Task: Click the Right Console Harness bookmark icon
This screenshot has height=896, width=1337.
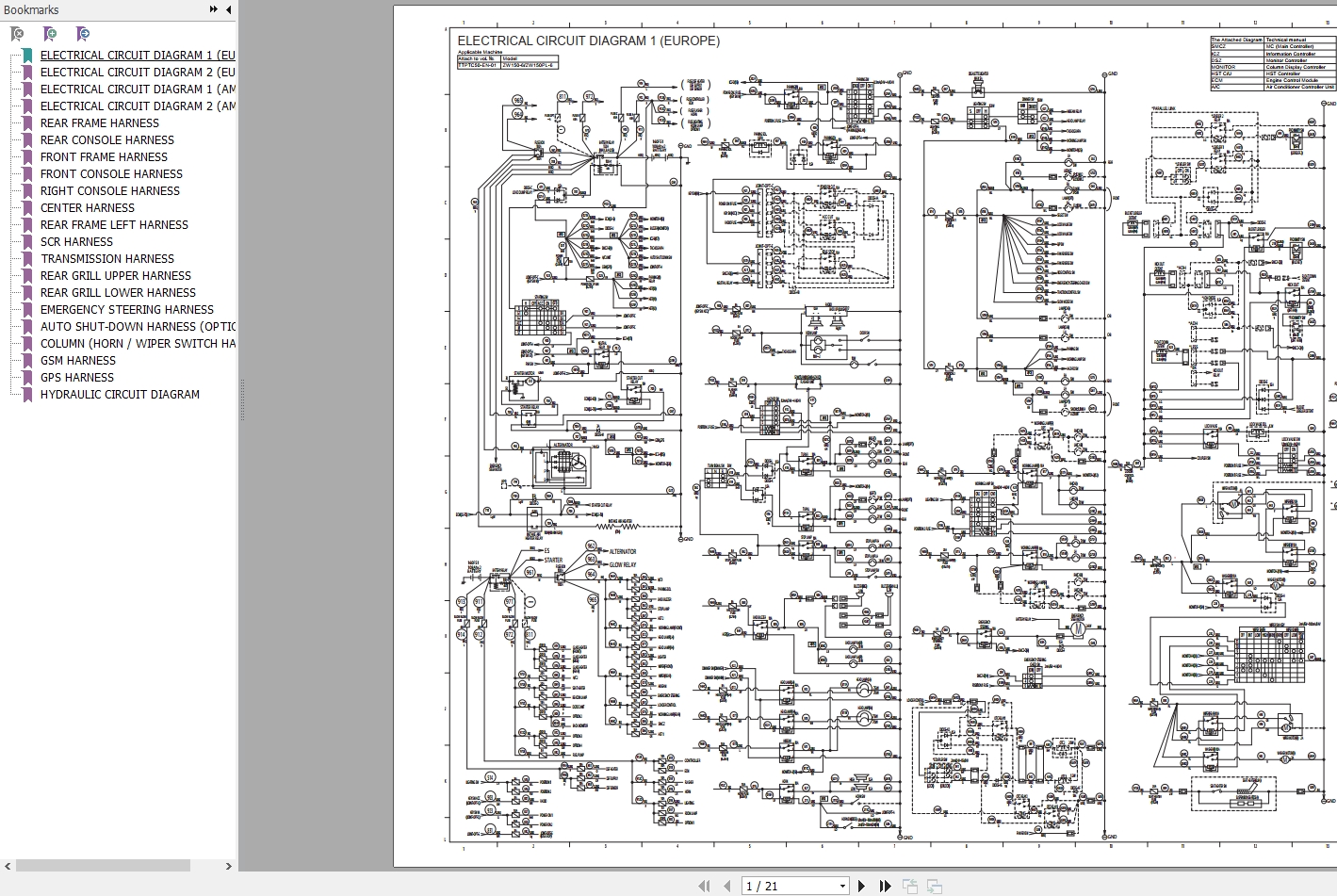Action: point(27,191)
